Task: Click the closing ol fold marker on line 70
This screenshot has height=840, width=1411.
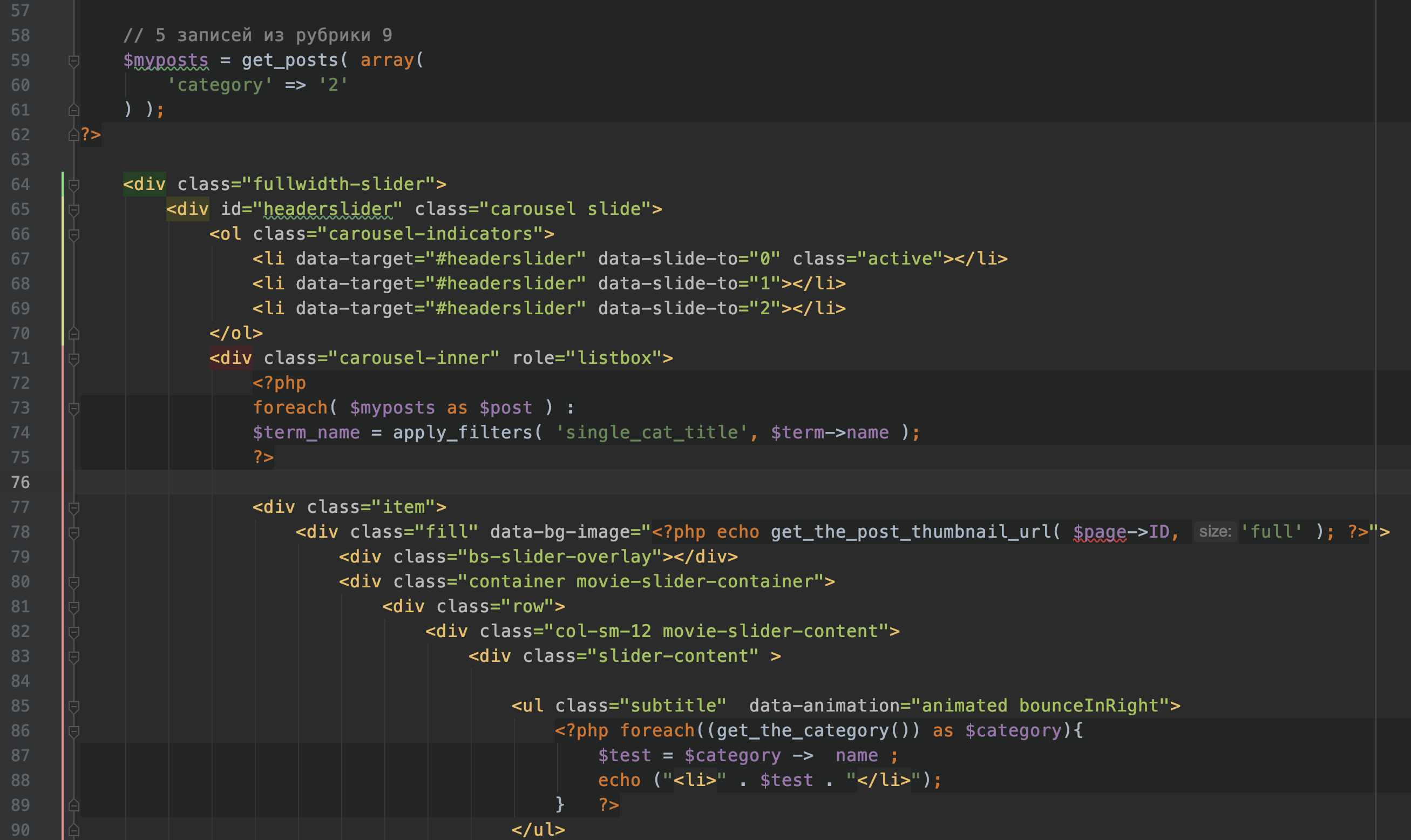Action: (73, 334)
